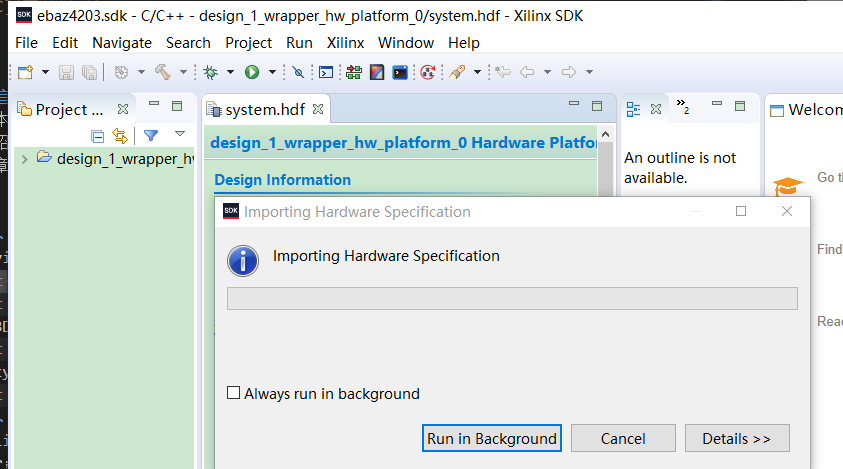Open the hammer Build dropdown arrow
Viewport: 843px width, 469px height.
(x=183, y=72)
